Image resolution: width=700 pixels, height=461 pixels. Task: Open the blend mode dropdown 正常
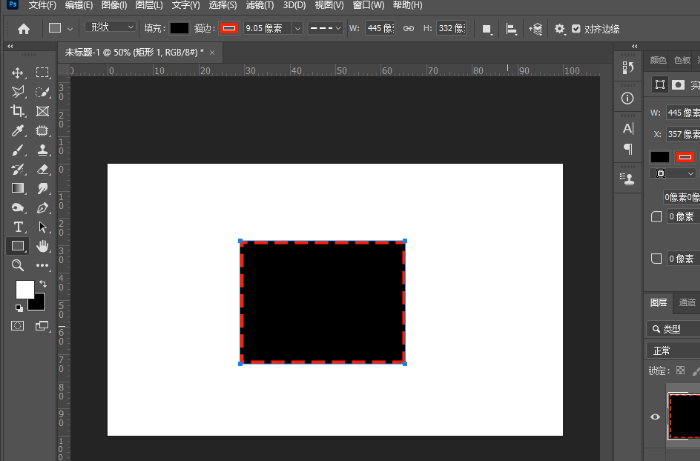673,350
